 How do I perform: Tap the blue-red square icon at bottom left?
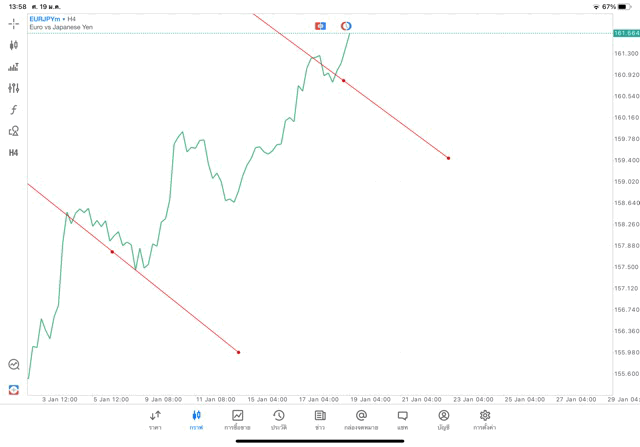click(14, 389)
